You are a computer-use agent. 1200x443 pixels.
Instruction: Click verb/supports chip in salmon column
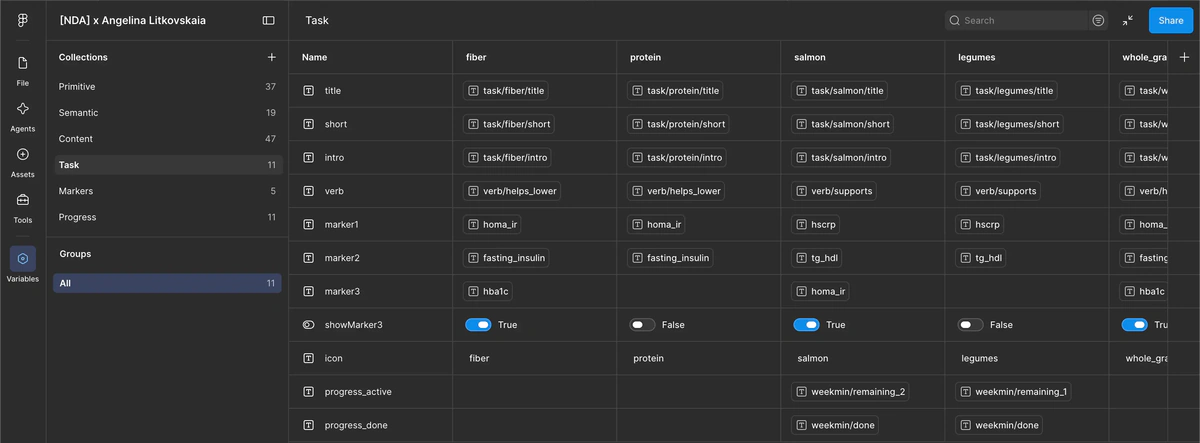click(834, 191)
